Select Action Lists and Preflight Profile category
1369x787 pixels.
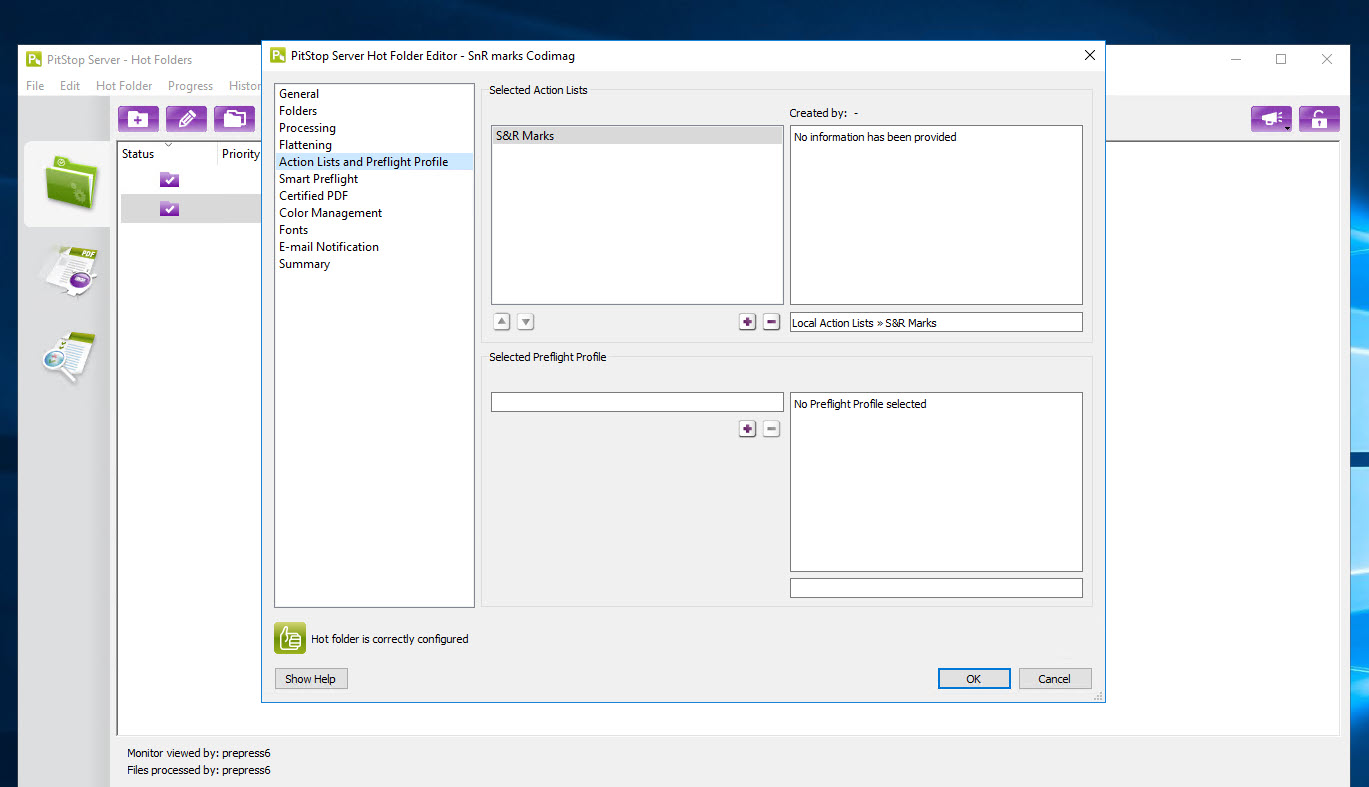[x=374, y=162]
